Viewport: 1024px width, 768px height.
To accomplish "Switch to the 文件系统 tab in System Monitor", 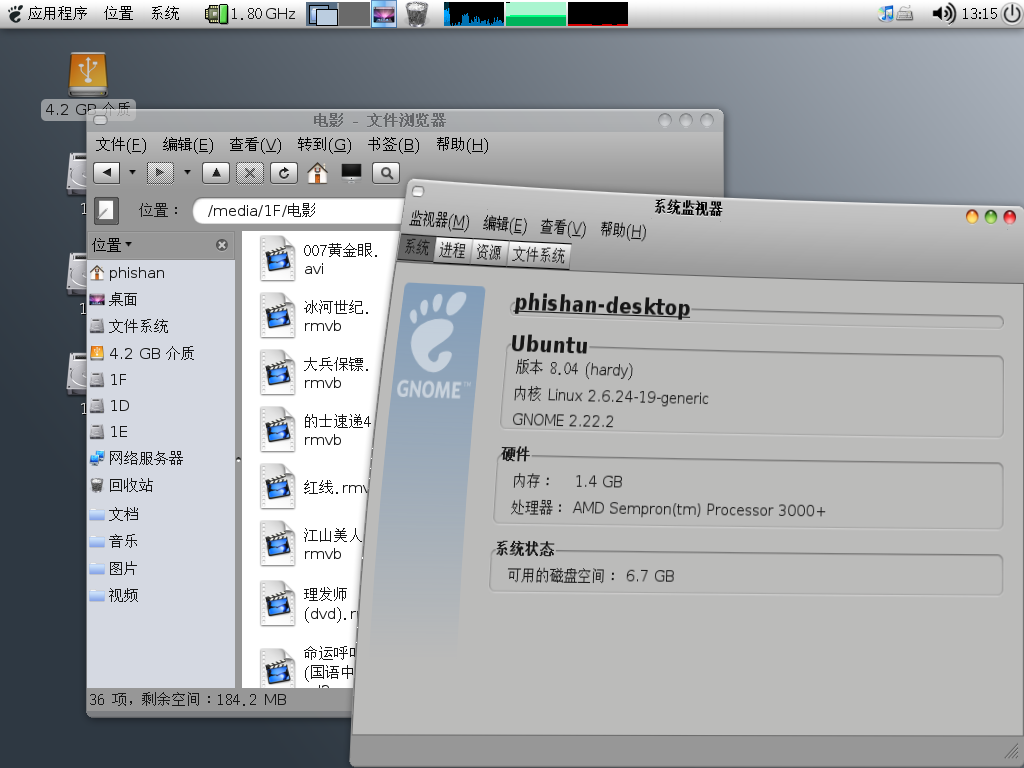I will point(539,255).
